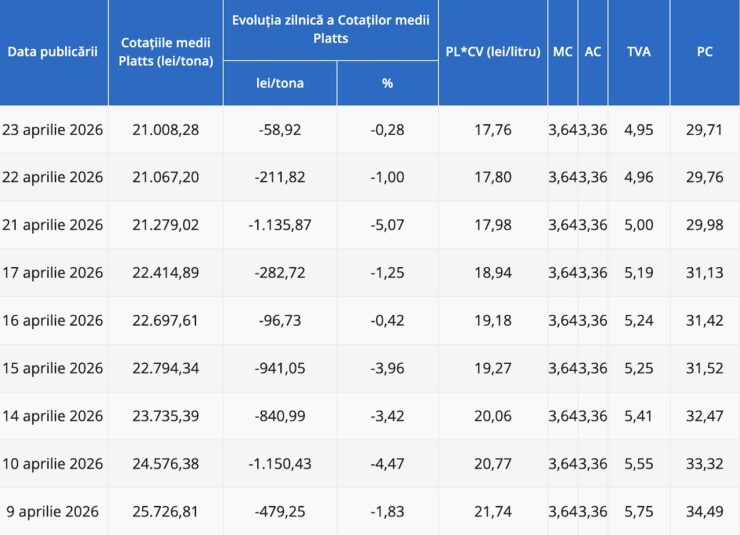Click the AC column header
The width and height of the screenshot is (740, 535).
point(593,52)
